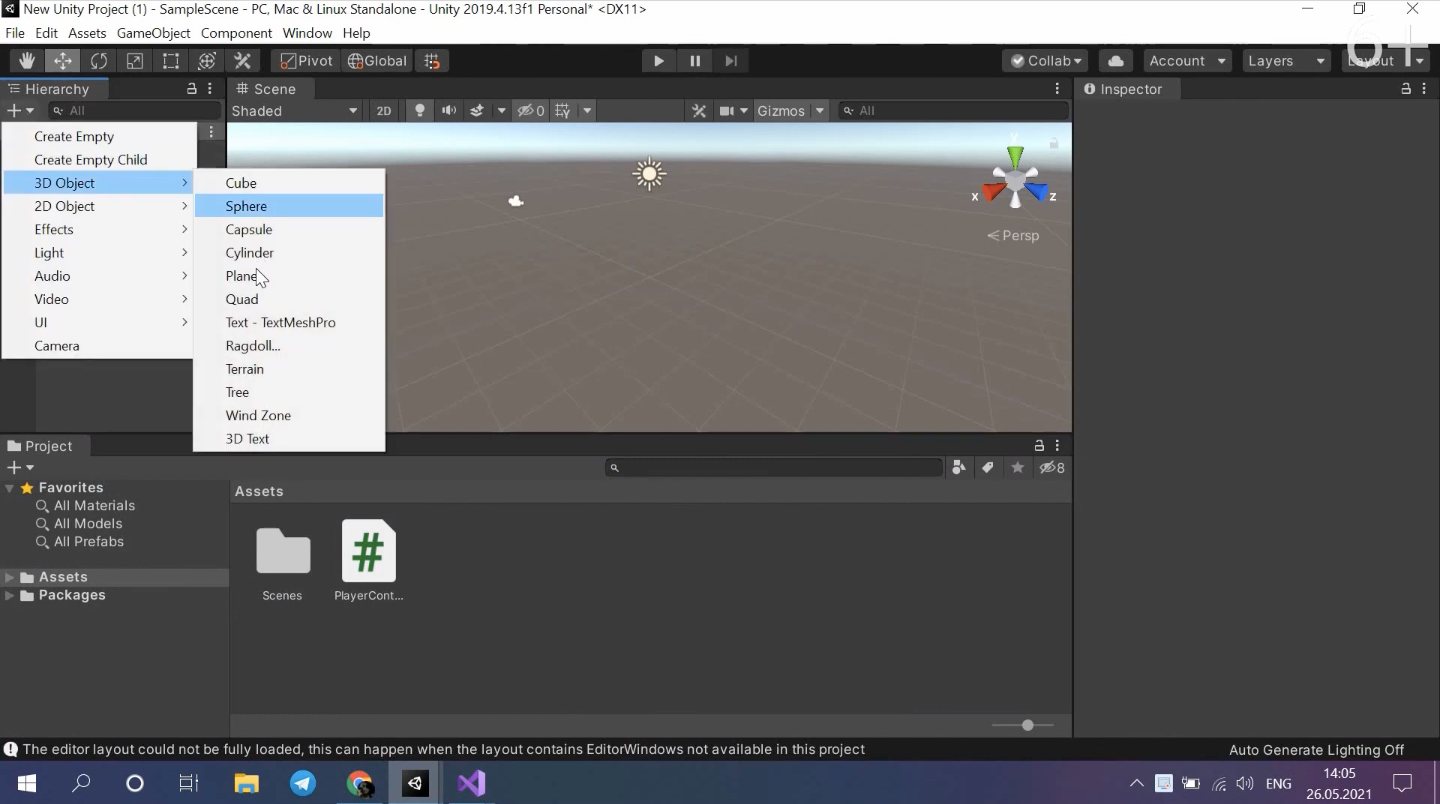Screen dimensions: 1440x804
Task: Click the Pause button
Action: pos(695,61)
